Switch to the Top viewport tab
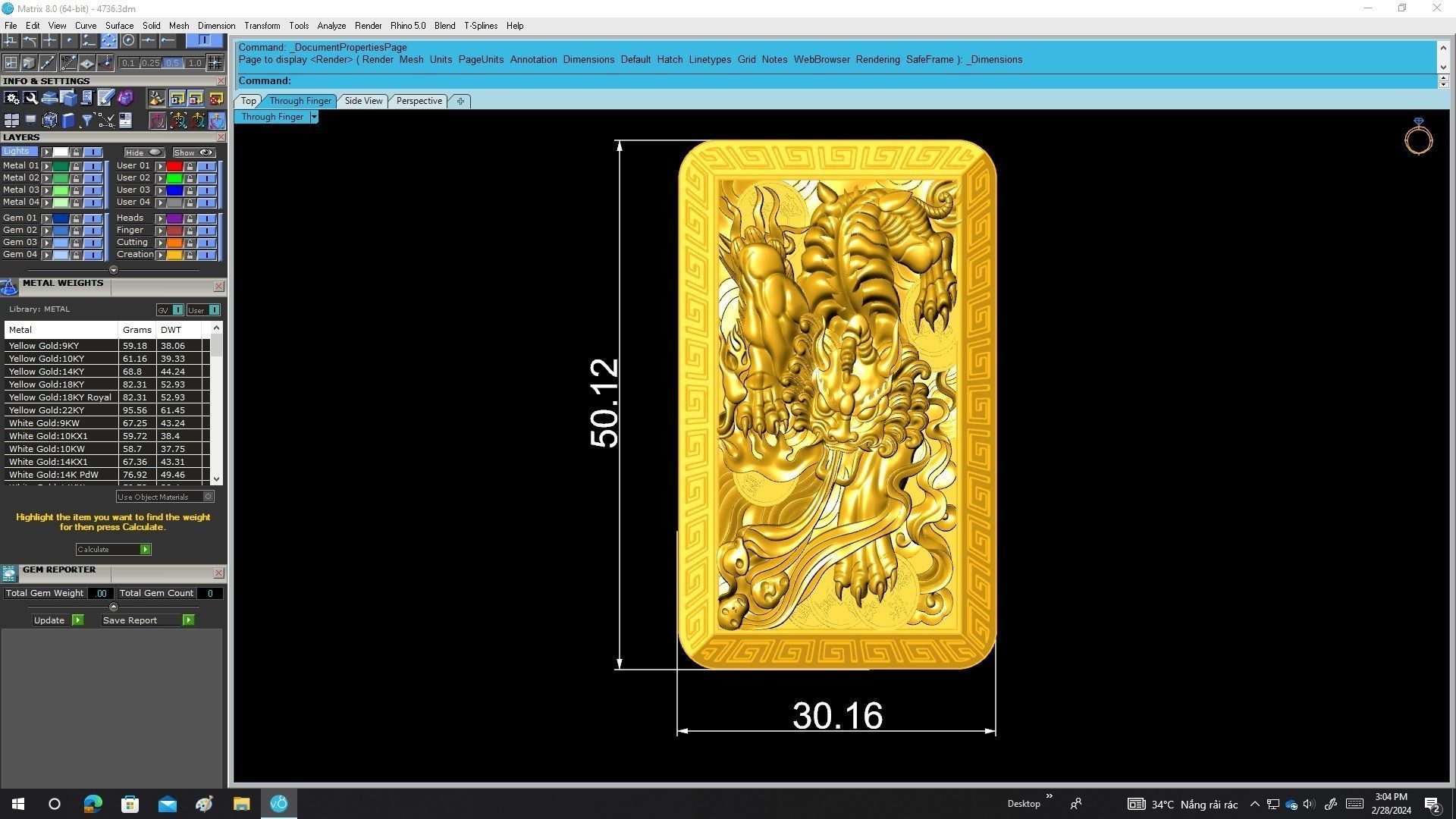 click(248, 101)
